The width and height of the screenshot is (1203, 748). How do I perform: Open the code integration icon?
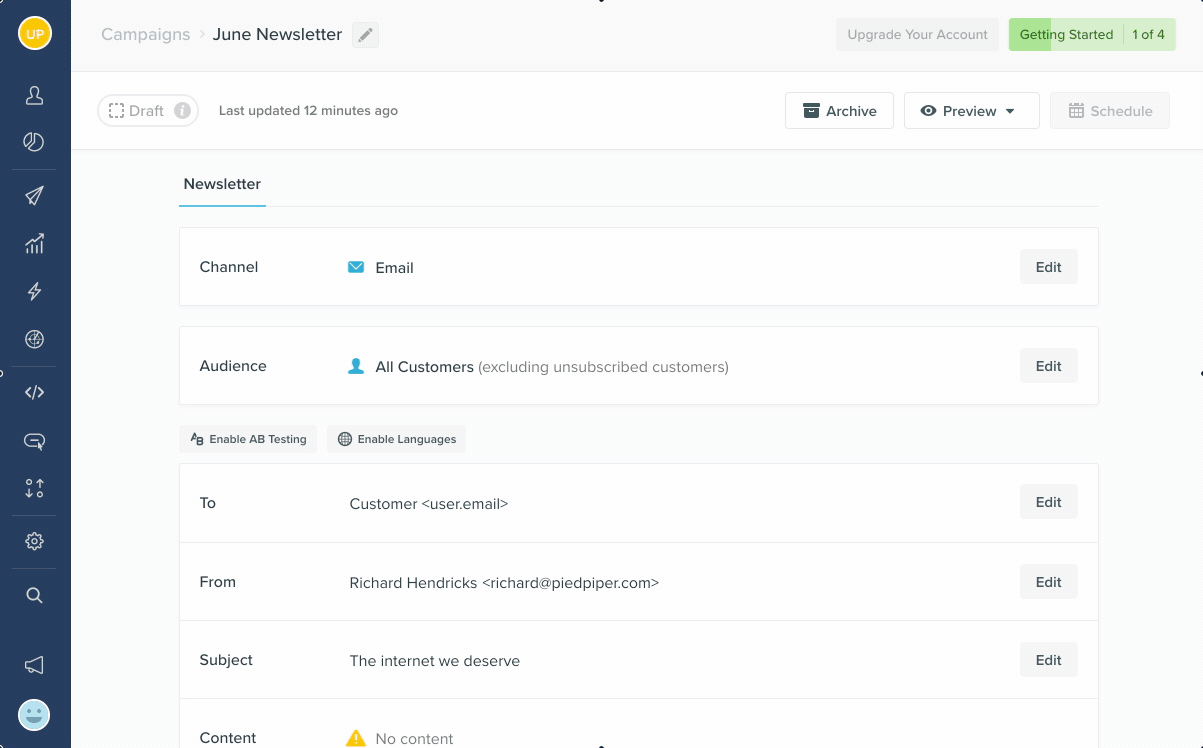tap(33, 392)
